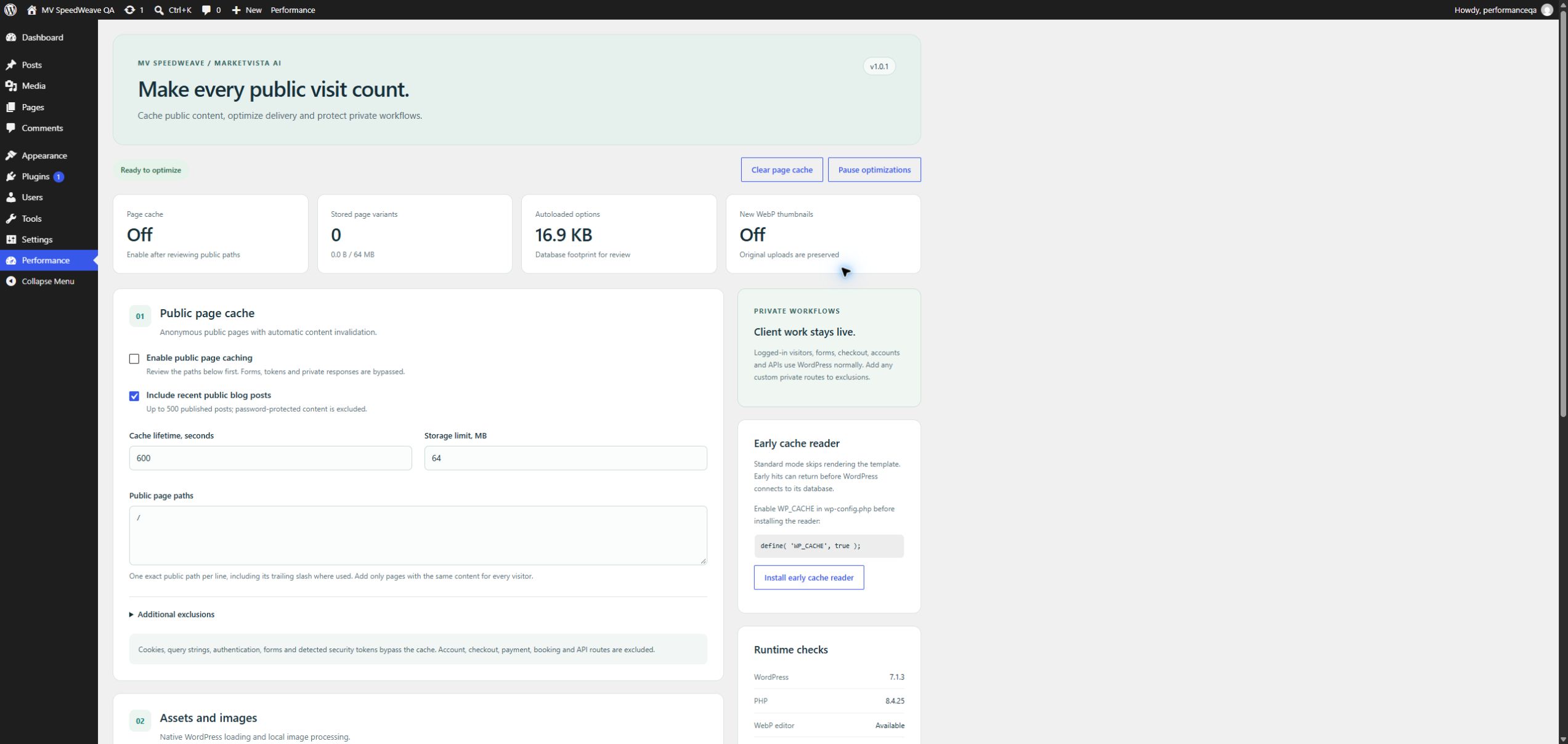Open the MV SpeedWeave QA site menu

coord(71,10)
